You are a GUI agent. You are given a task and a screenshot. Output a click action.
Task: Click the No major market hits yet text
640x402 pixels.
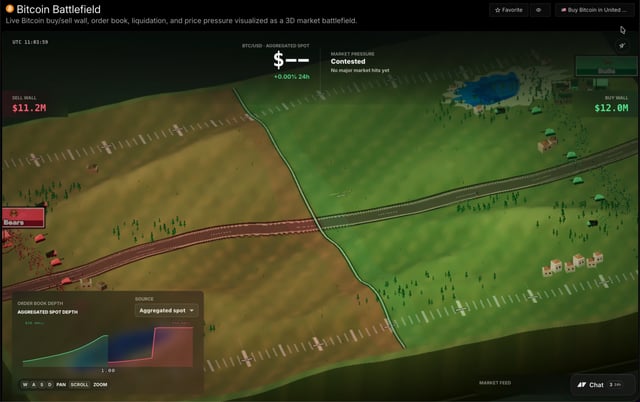pyautogui.click(x=360, y=71)
